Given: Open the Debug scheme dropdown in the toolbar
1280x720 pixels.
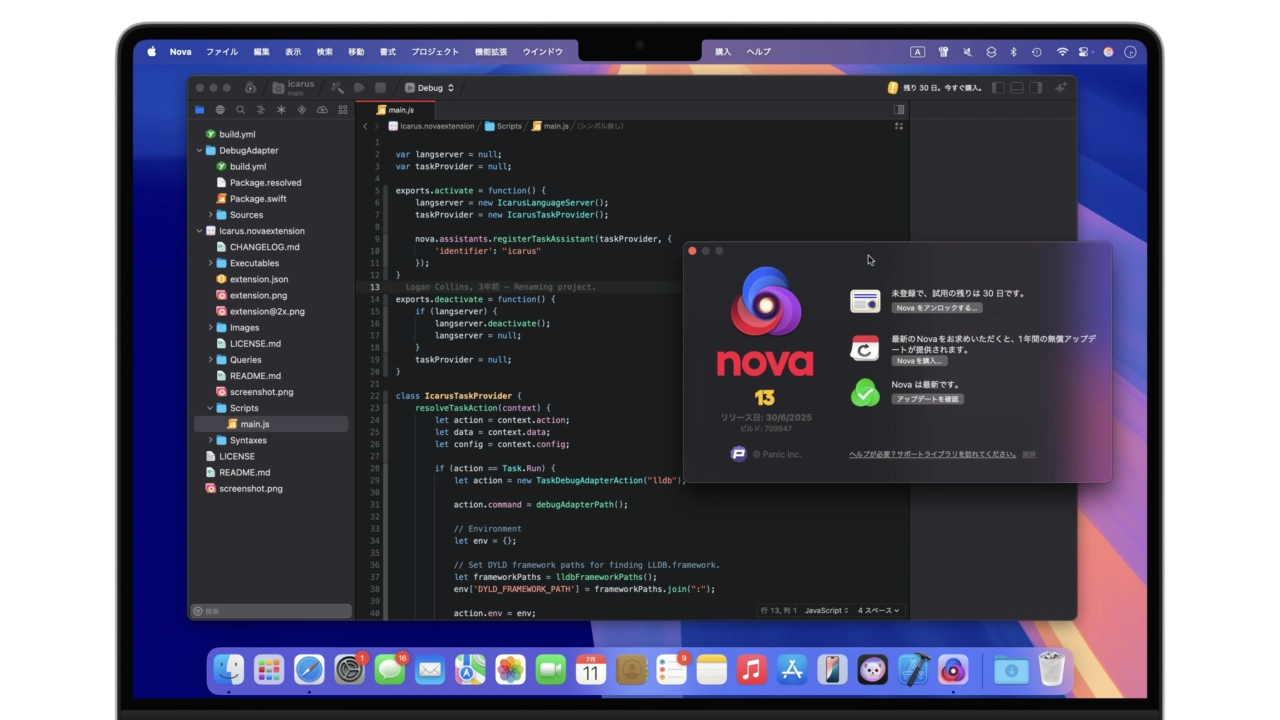Looking at the screenshot, I should (x=430, y=88).
